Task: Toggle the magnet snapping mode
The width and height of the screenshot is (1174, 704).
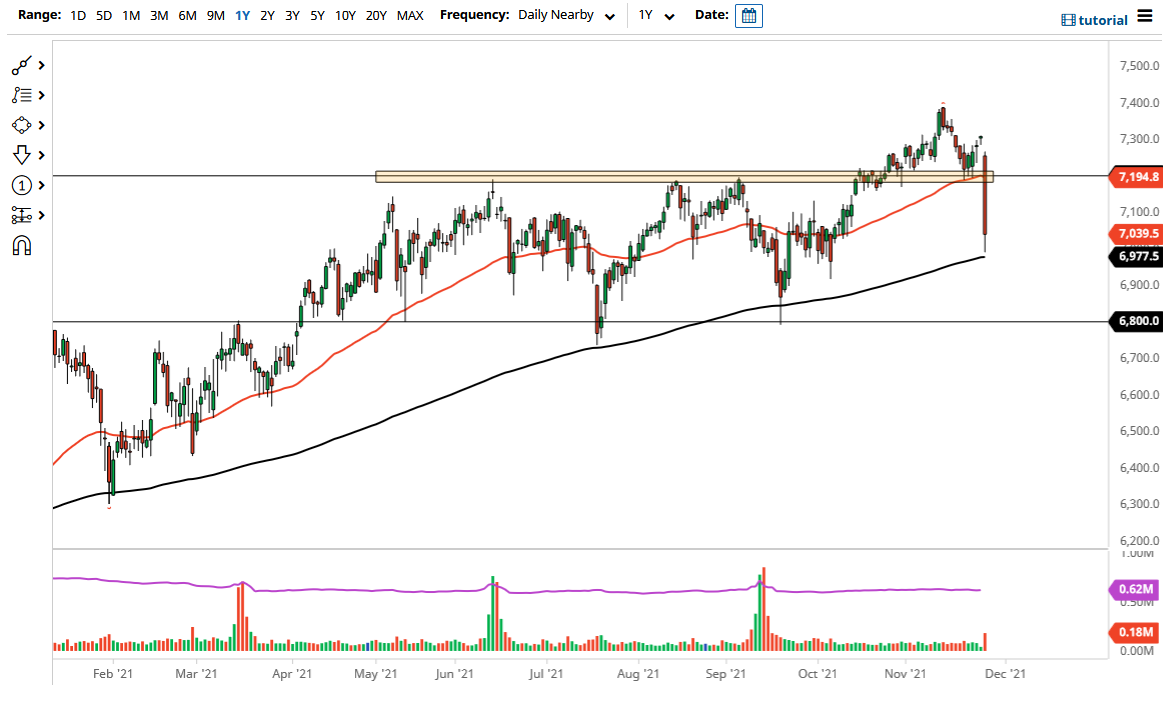Action: (x=22, y=245)
